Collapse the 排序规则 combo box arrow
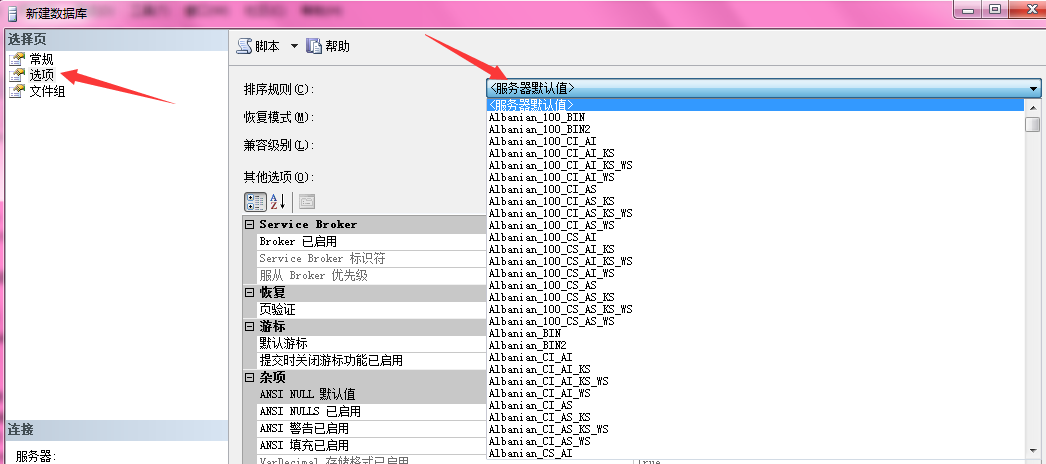This screenshot has height=464, width=1046. 1033,88
